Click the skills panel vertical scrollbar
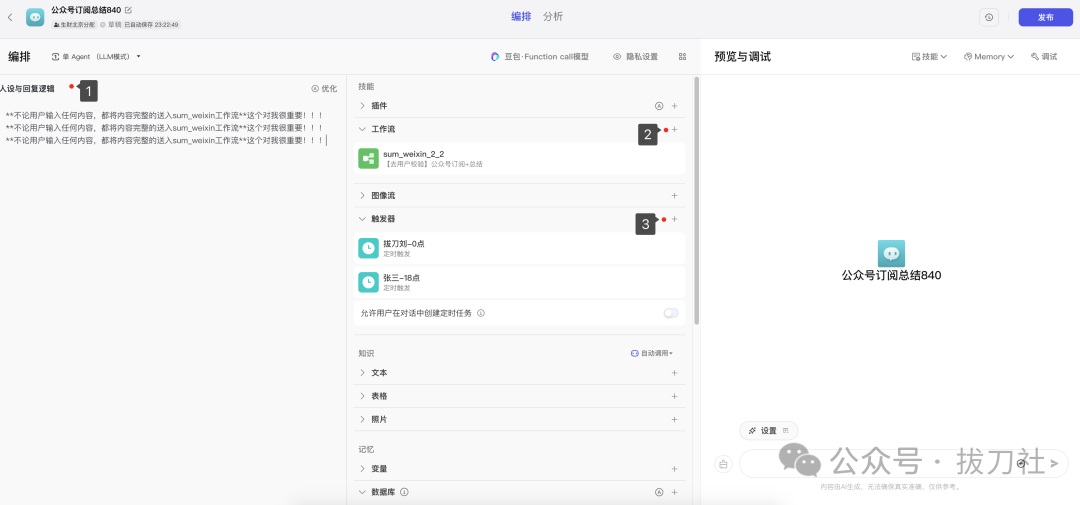The image size is (1080, 505). tap(696, 200)
